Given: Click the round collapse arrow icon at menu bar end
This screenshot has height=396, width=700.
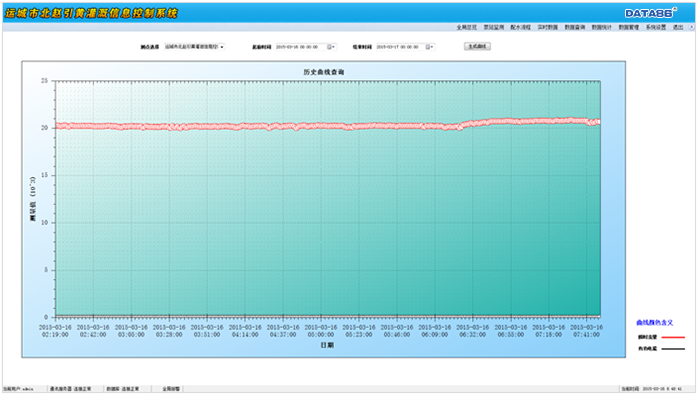Looking at the screenshot, I should pyautogui.click(x=692, y=27).
